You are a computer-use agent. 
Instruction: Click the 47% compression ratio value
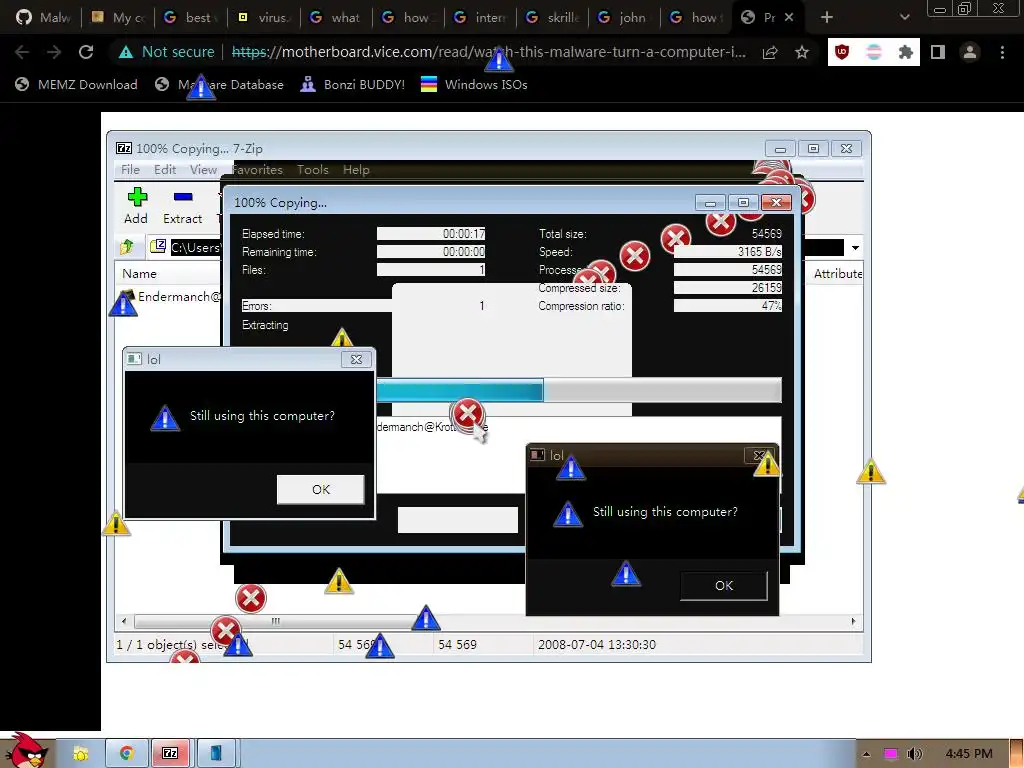pyautogui.click(x=728, y=306)
